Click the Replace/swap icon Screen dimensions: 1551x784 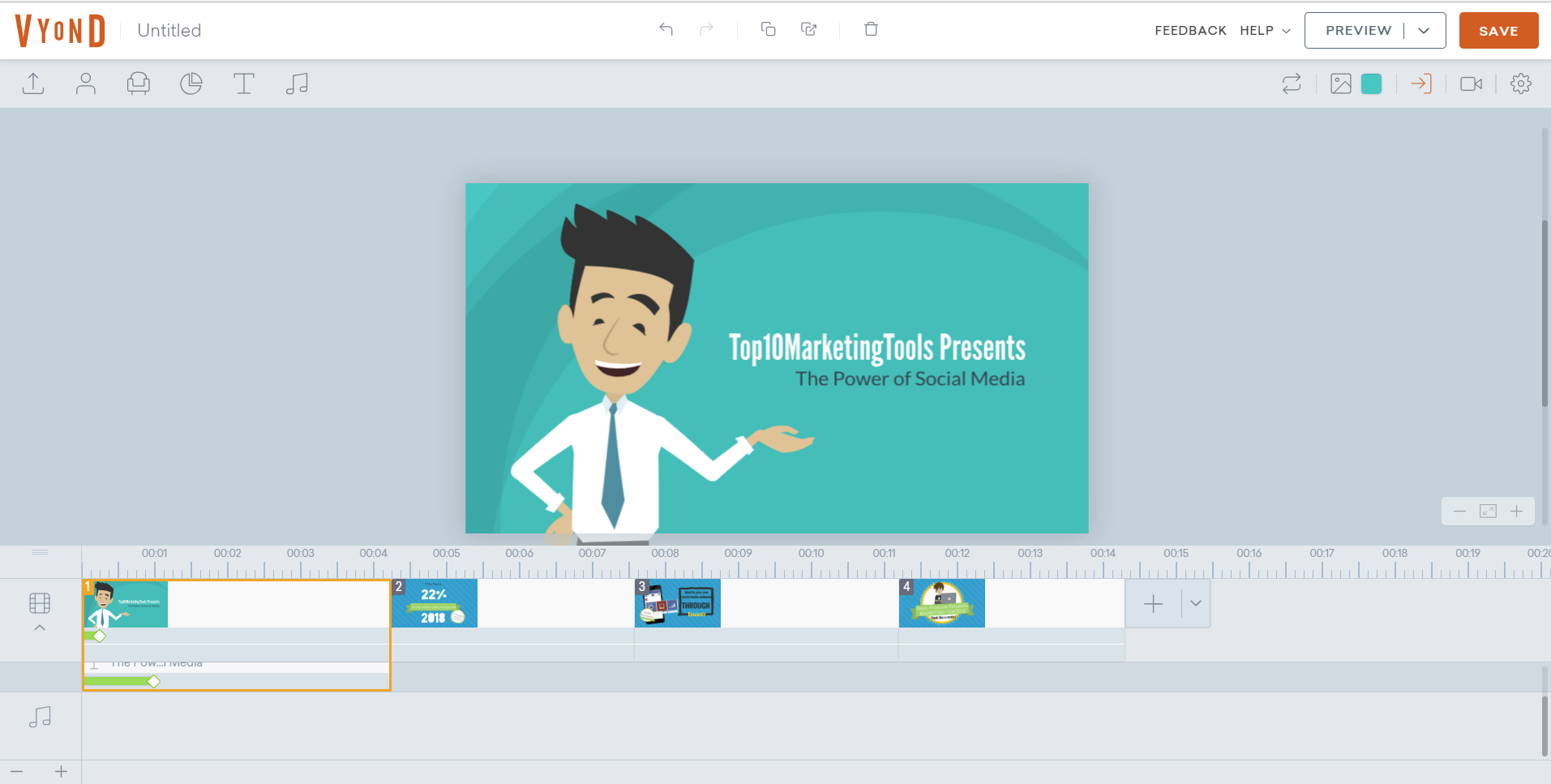coord(1292,84)
